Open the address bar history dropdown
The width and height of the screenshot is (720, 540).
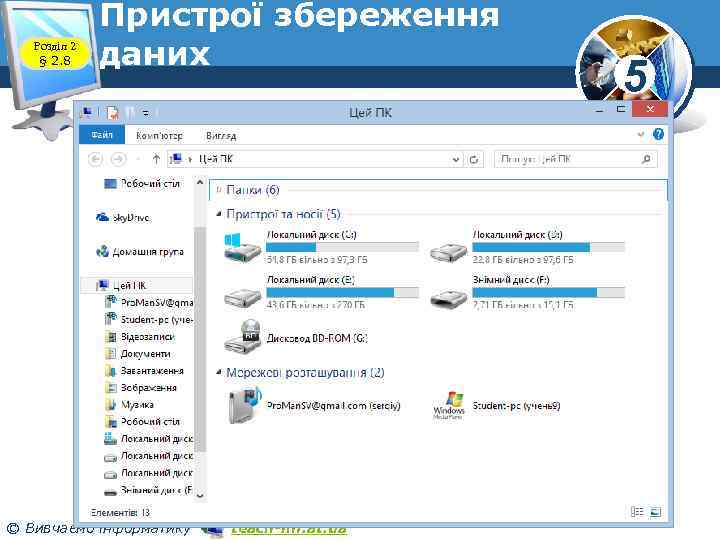(456, 160)
